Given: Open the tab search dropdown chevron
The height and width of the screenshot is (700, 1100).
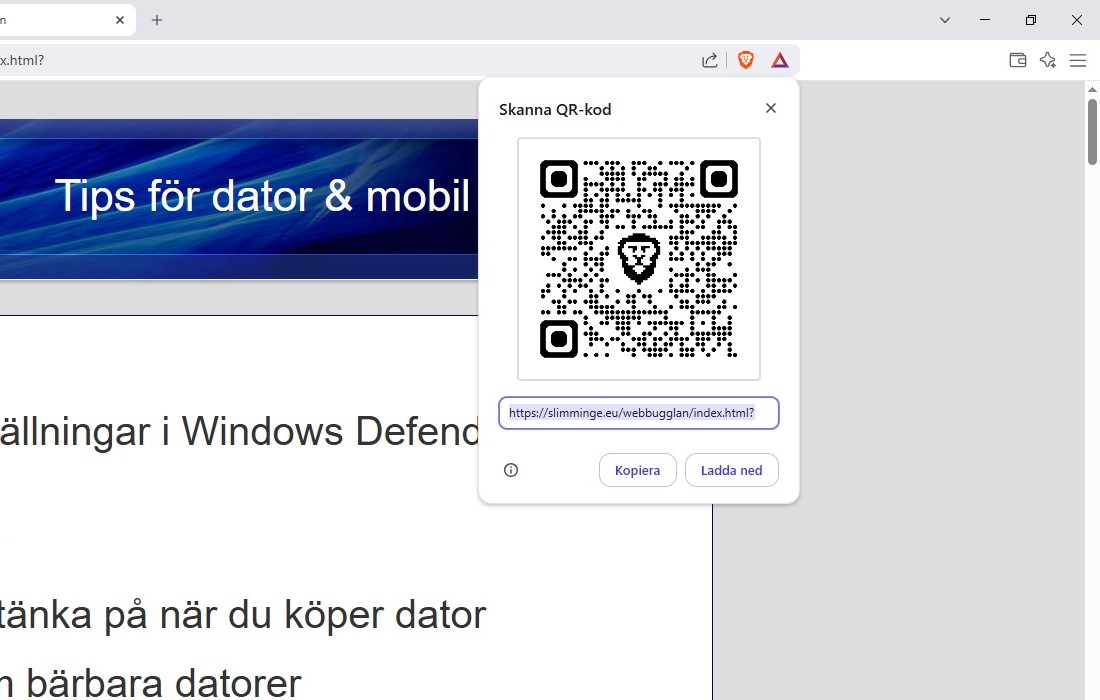Looking at the screenshot, I should pos(944,20).
